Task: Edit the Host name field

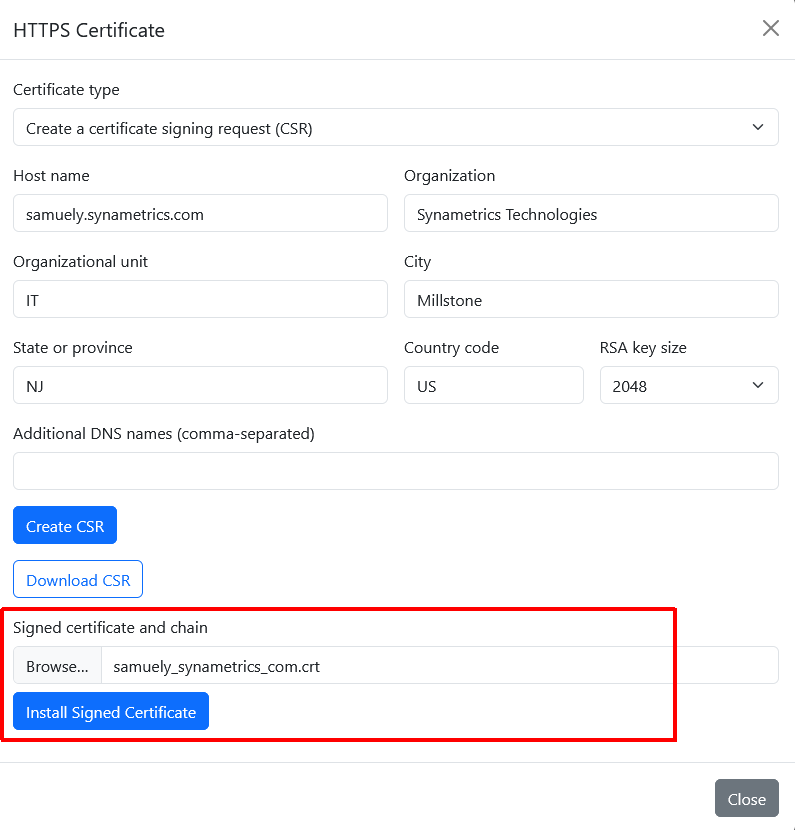Action: coord(201,213)
